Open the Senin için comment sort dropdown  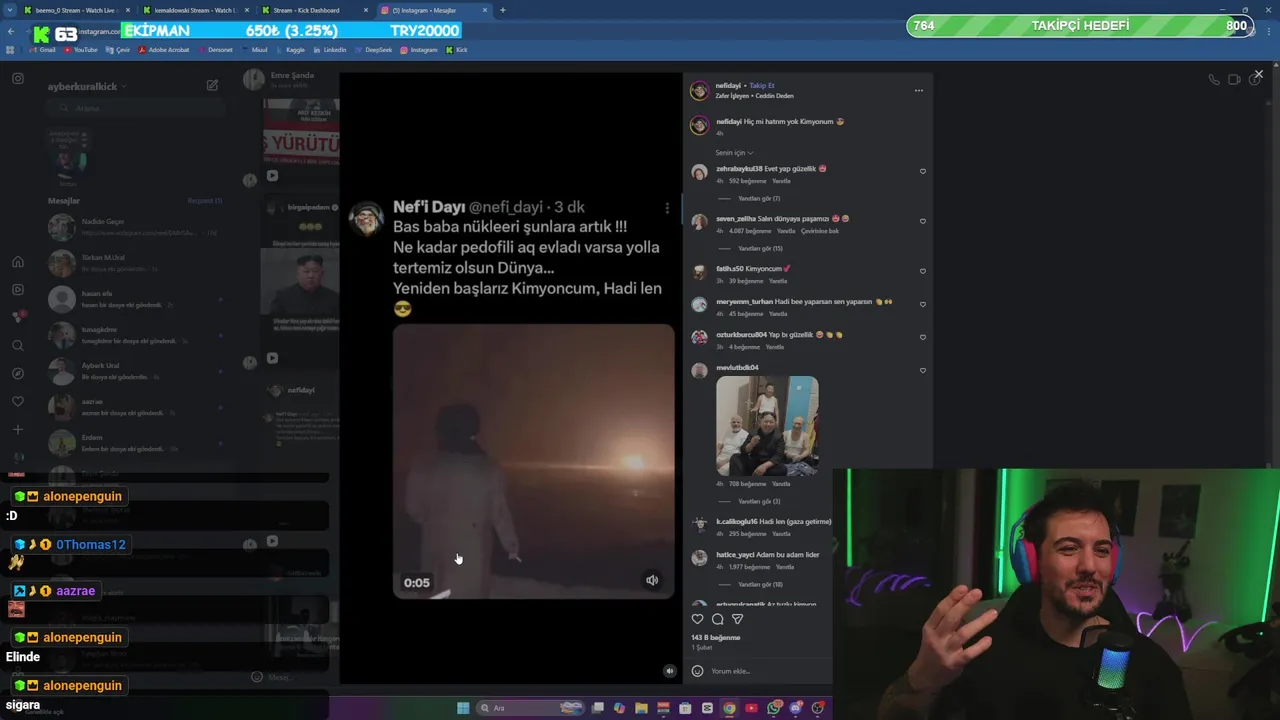pyautogui.click(x=734, y=153)
